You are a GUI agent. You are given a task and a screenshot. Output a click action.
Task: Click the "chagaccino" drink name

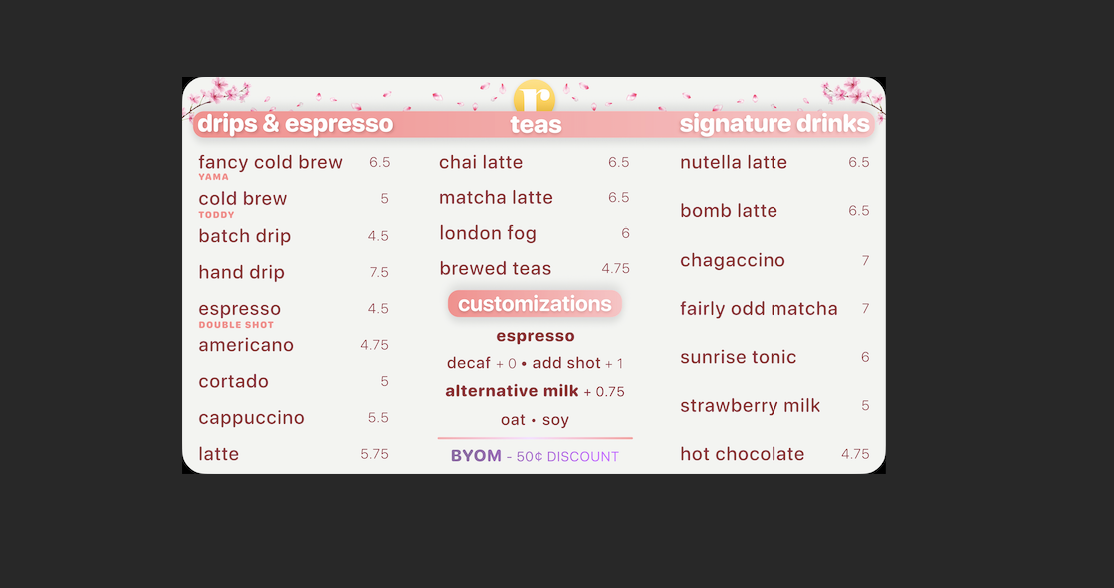[x=732, y=260]
